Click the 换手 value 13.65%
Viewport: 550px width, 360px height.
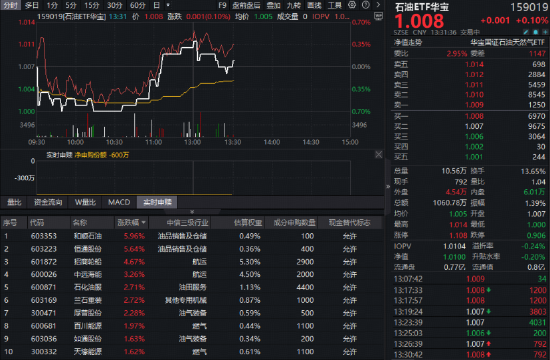pyautogui.click(x=533, y=171)
